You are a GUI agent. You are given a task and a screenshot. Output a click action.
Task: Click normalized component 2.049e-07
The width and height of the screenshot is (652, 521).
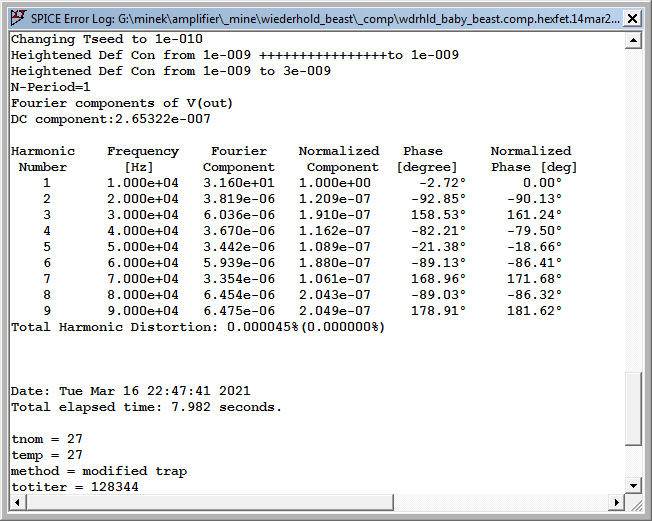335,311
